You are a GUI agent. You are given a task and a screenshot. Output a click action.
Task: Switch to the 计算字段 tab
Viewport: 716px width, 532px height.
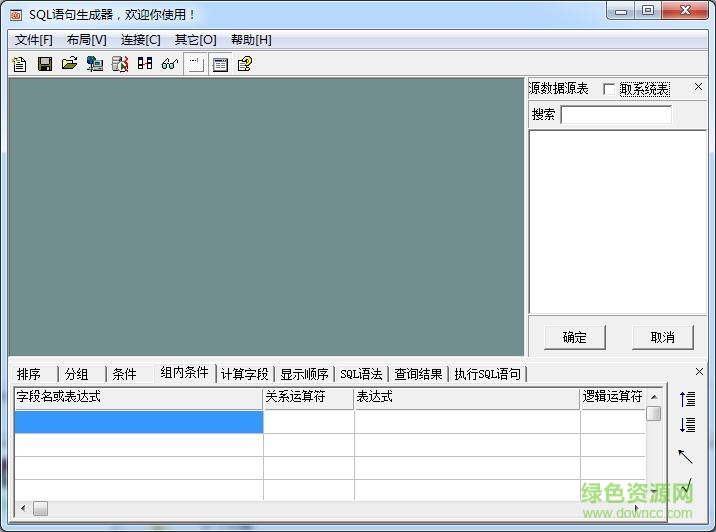[244, 374]
